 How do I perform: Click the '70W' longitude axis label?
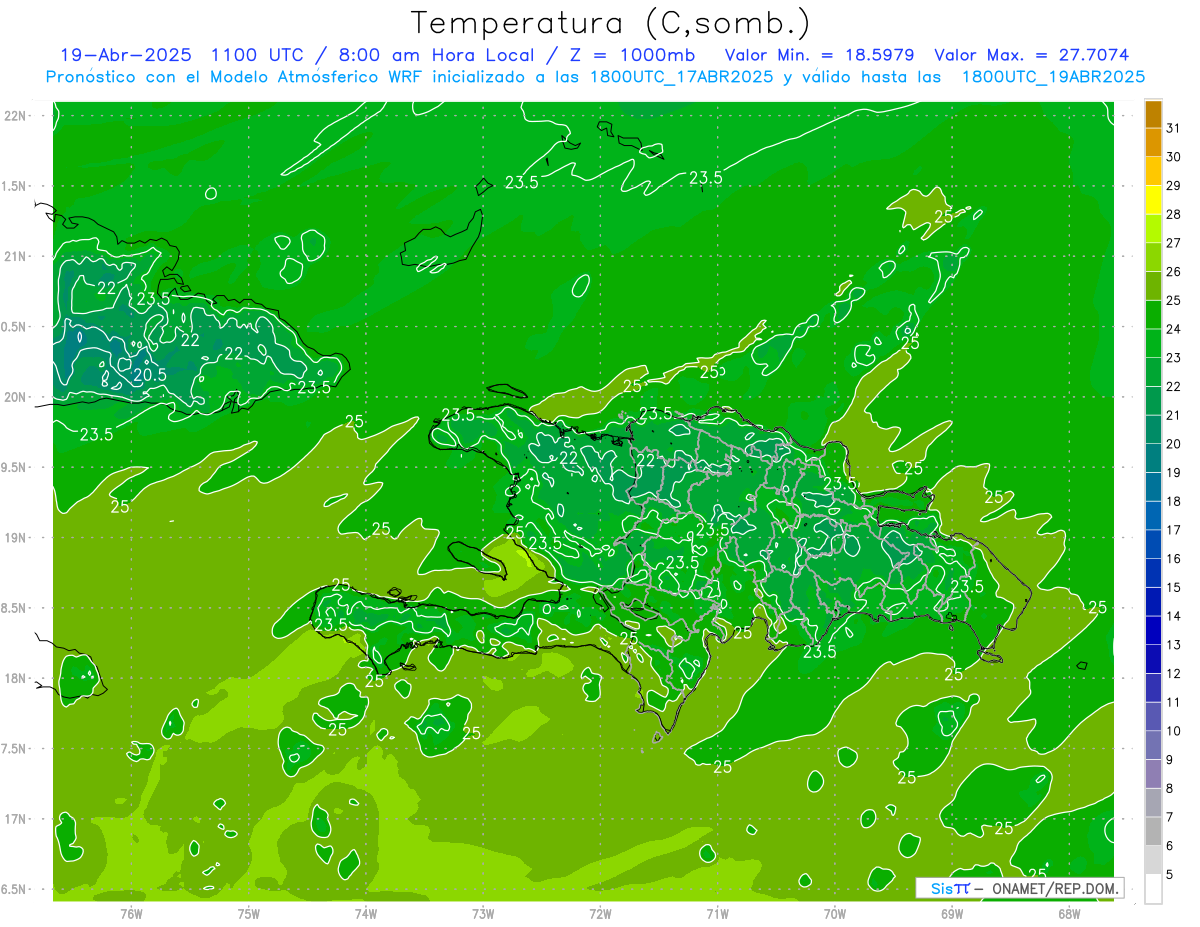pos(834,912)
